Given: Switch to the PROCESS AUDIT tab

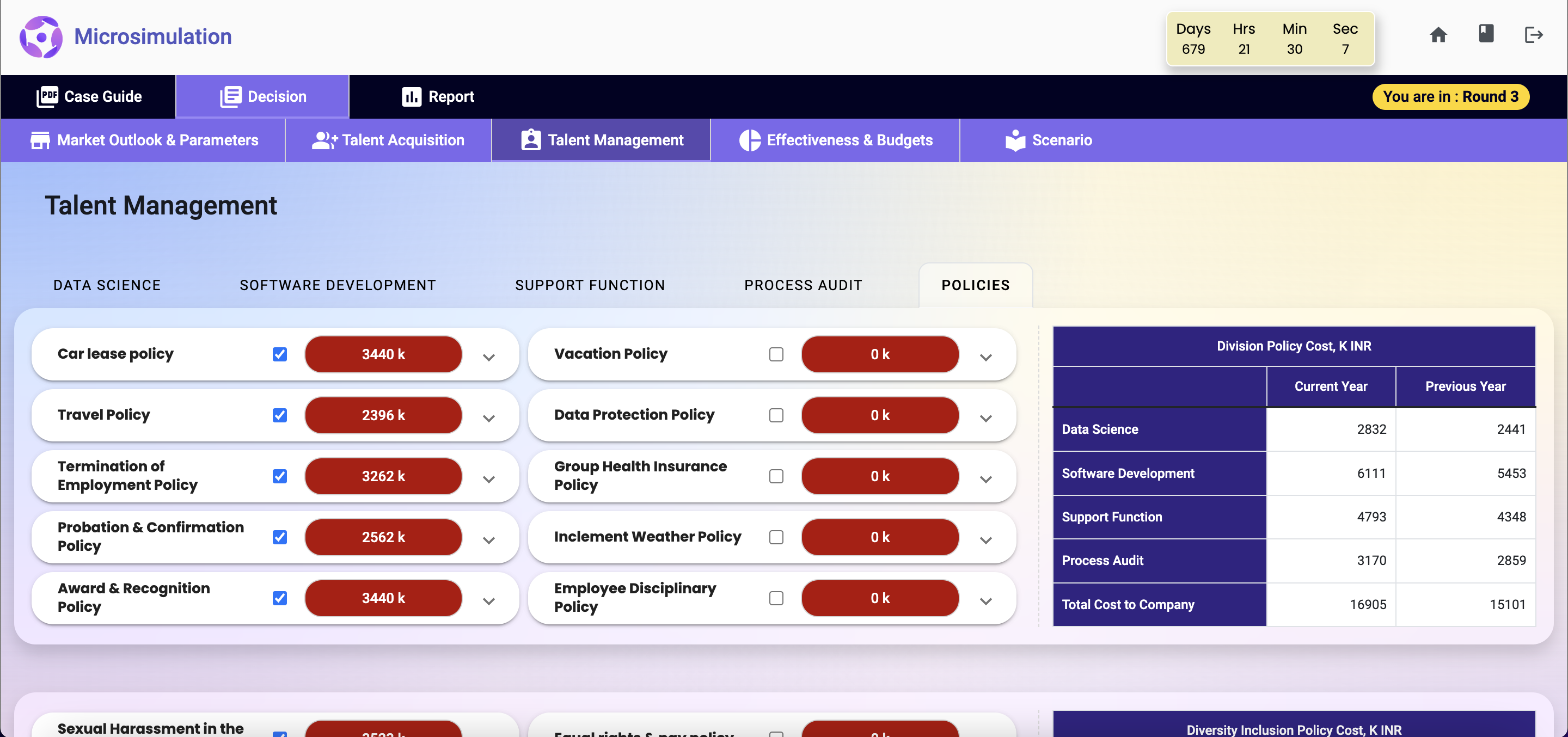Looking at the screenshot, I should (x=803, y=284).
